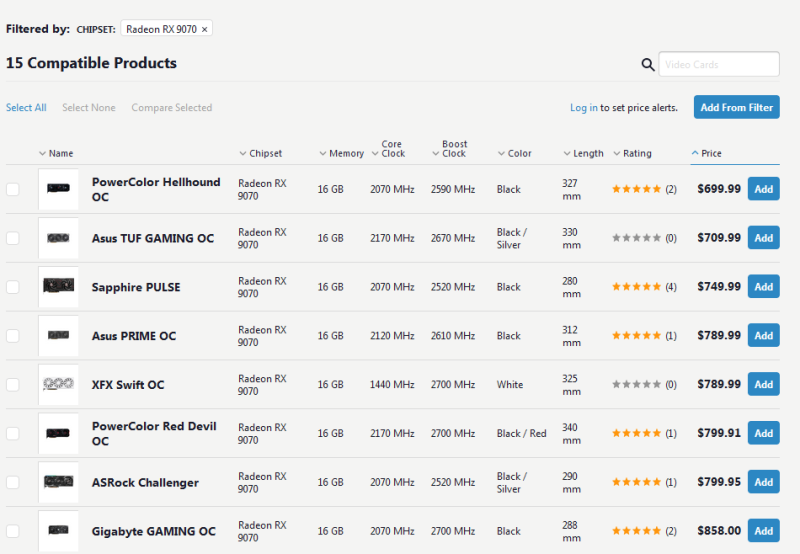The image size is (800, 554).
Task: Open XFX Swift OC product thumbnail
Action: [x=58, y=384]
